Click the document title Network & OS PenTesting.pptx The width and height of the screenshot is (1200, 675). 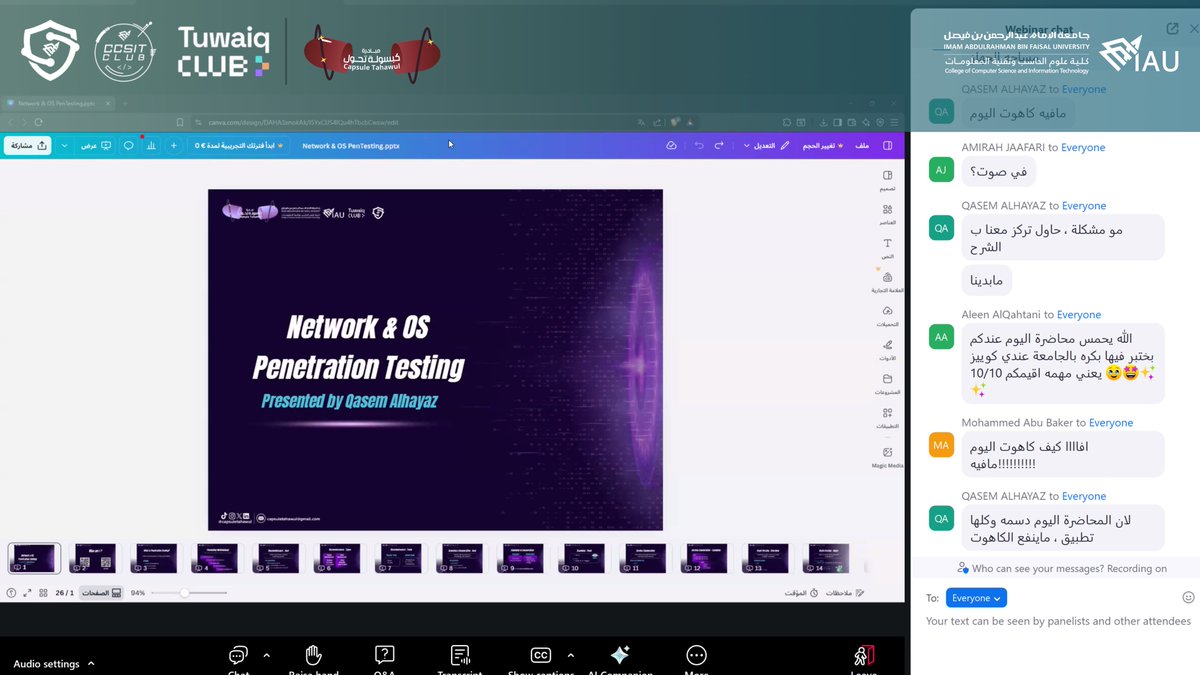[x=351, y=146]
